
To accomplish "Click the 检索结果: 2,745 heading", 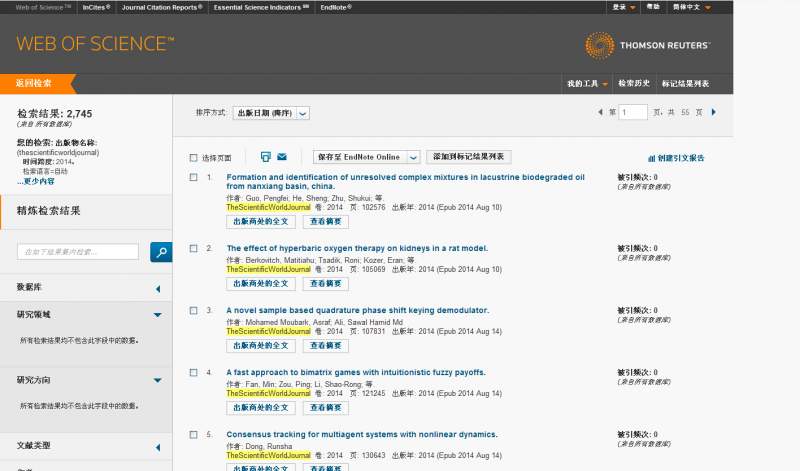I will coord(55,114).
